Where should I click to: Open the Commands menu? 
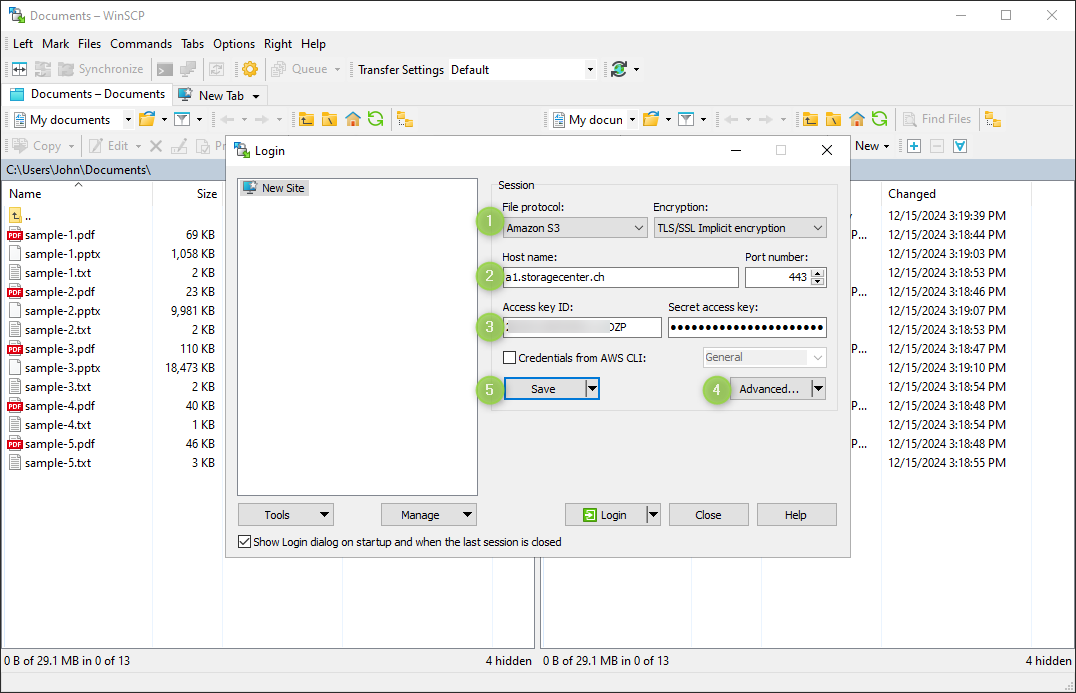pyautogui.click(x=141, y=44)
